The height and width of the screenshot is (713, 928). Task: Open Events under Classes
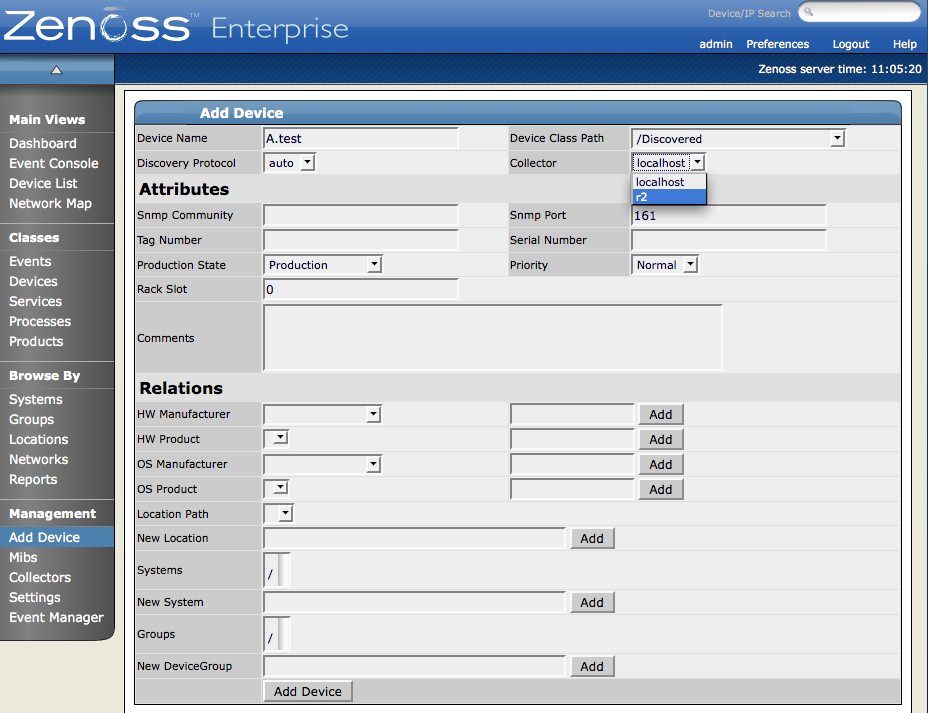click(x=30, y=262)
